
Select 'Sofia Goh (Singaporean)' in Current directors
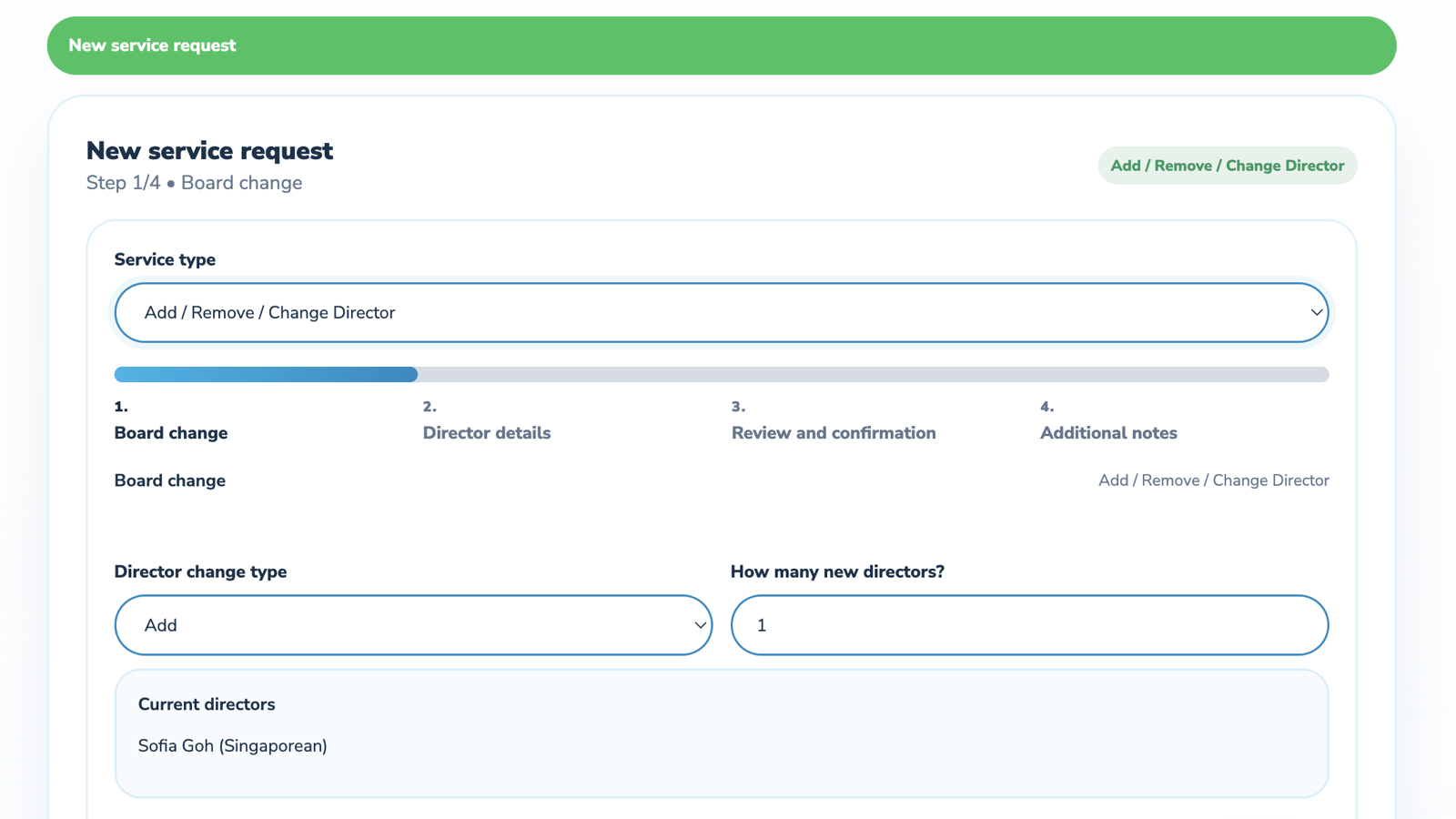tap(233, 745)
